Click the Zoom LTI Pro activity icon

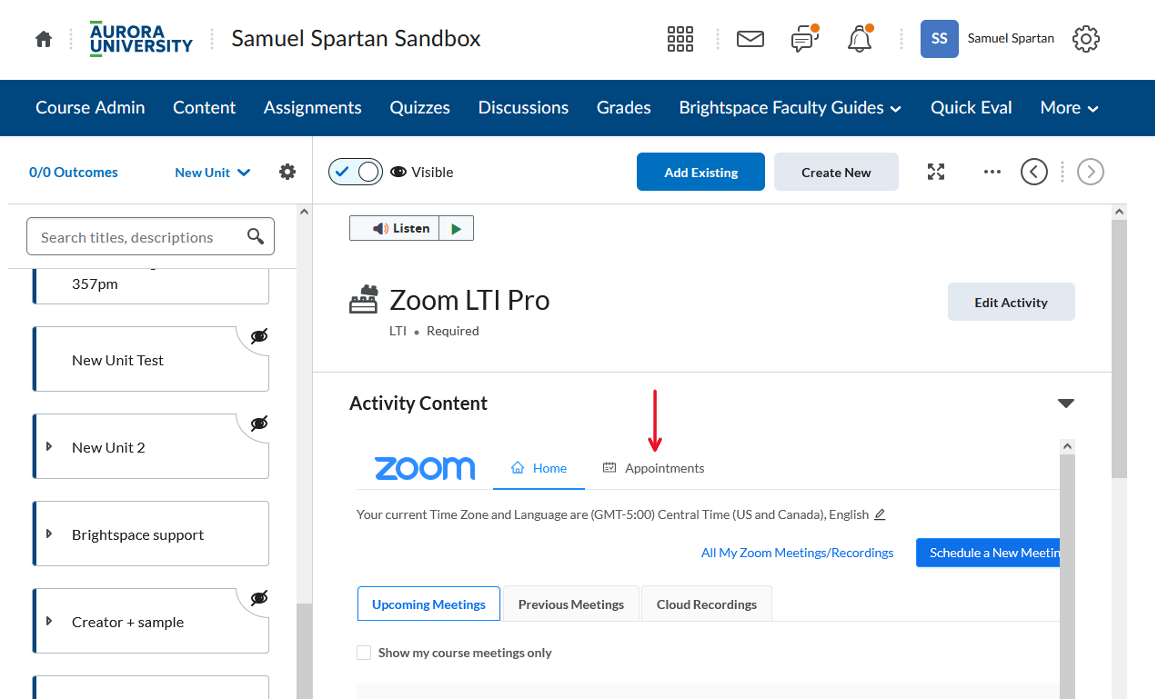click(363, 300)
